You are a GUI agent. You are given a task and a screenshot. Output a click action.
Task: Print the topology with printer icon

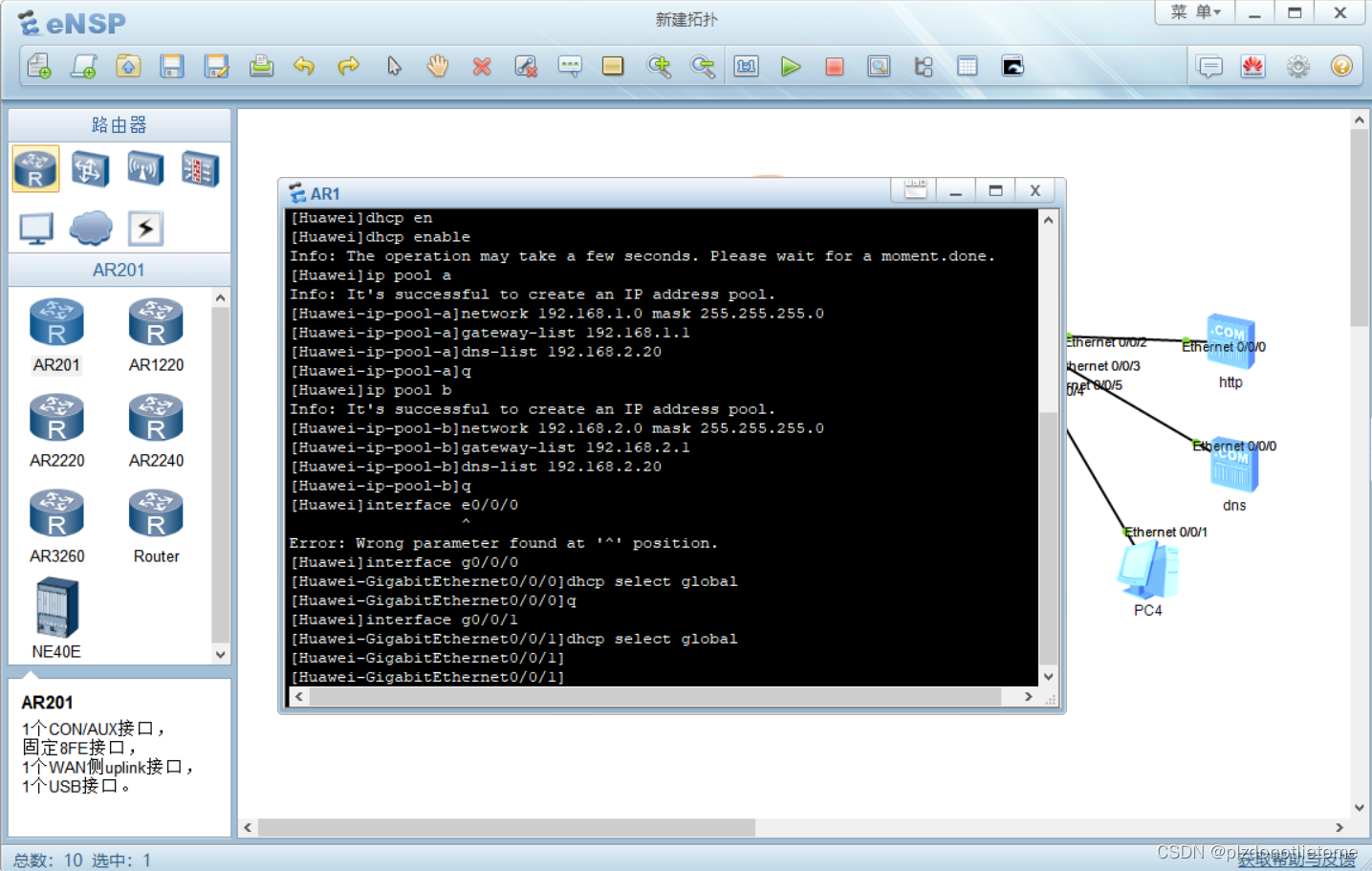point(261,66)
